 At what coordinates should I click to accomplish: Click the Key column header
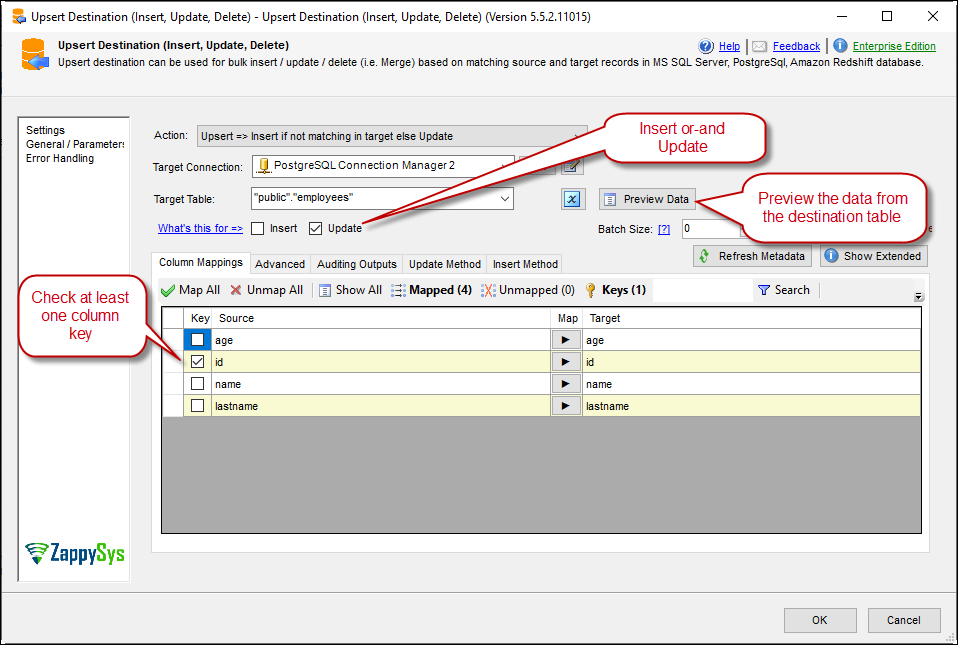tap(198, 318)
